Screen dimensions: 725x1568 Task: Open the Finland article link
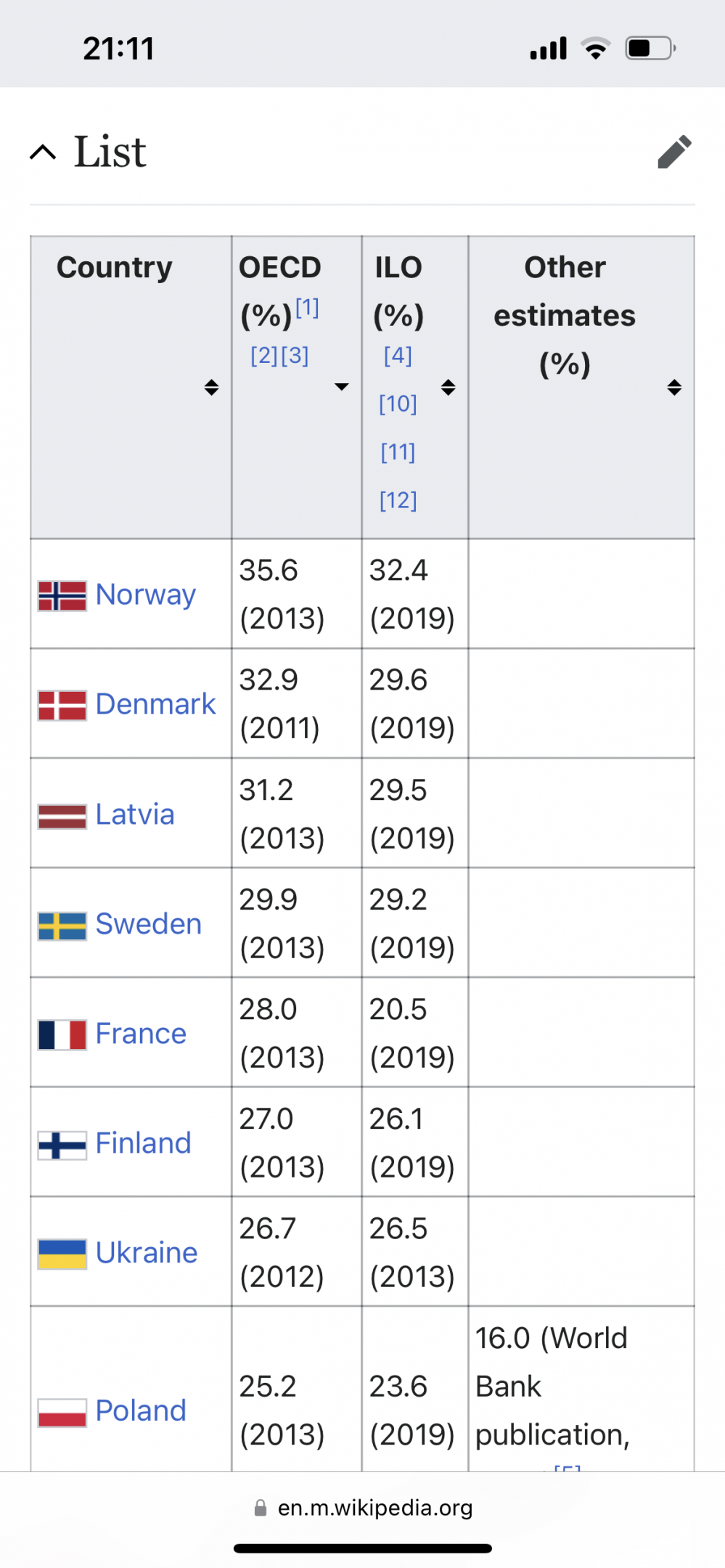[143, 1143]
